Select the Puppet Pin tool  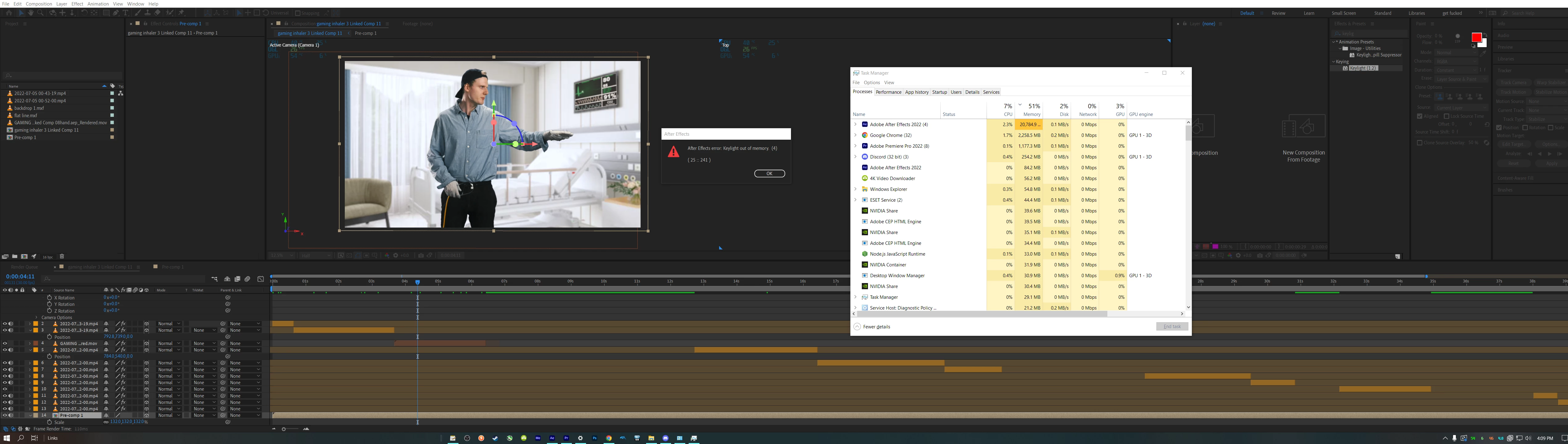tap(181, 13)
